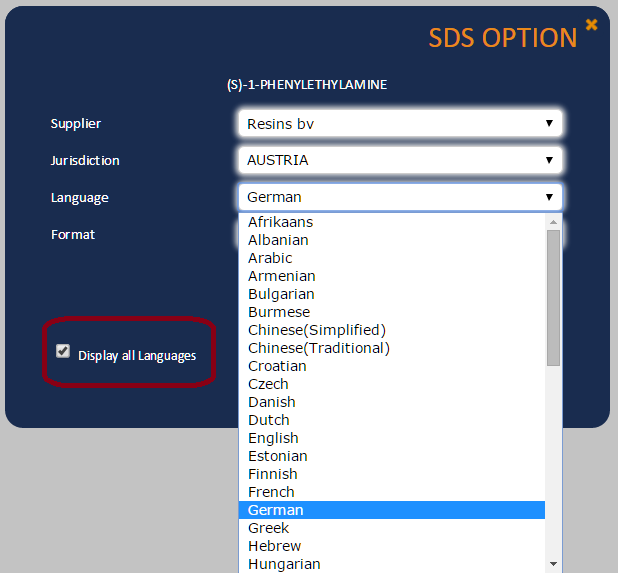Image resolution: width=618 pixels, height=573 pixels.
Task: Select Chinese(Simplified) language option
Action: 392,330
